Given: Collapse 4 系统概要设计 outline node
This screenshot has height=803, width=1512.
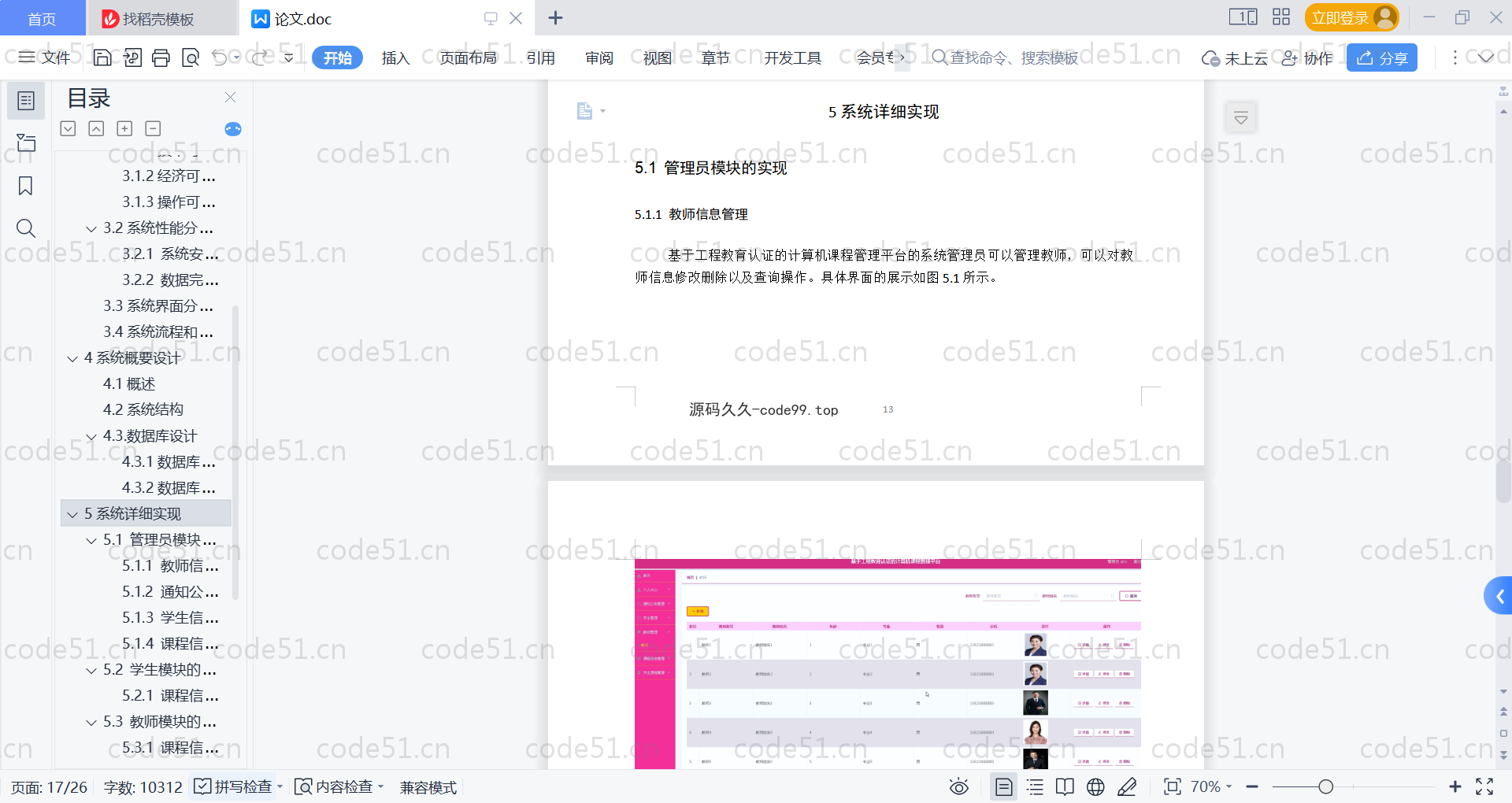Looking at the screenshot, I should [x=72, y=358].
